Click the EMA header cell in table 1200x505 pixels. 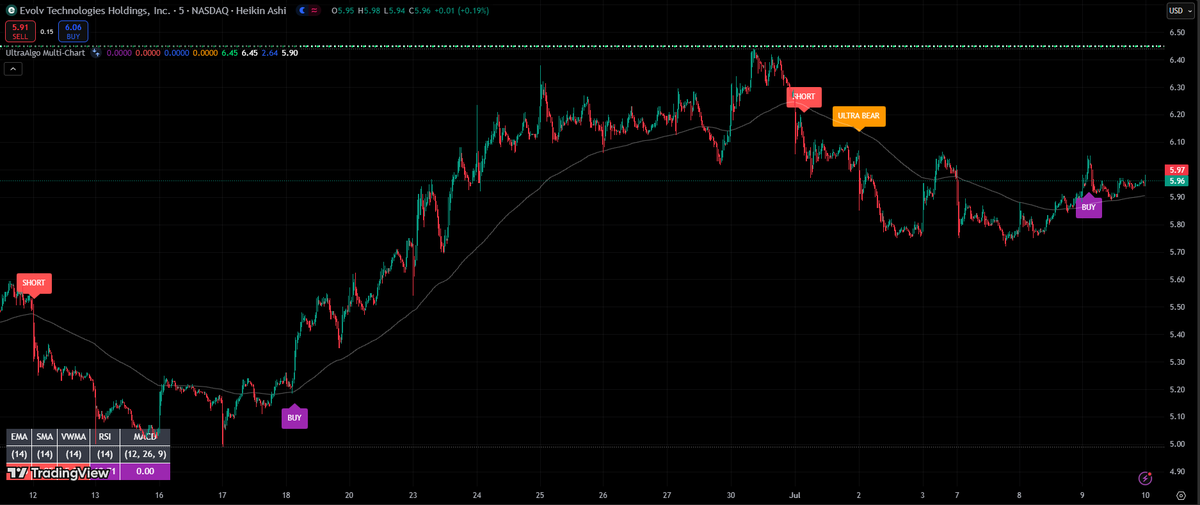pos(19,437)
